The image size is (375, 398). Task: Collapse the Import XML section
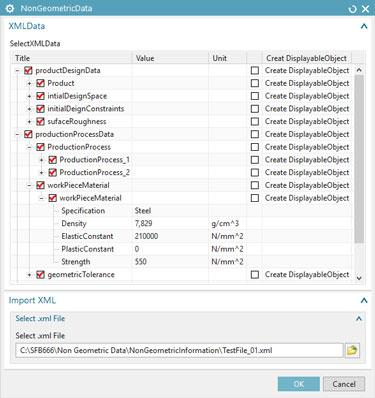pyautogui.click(x=364, y=300)
